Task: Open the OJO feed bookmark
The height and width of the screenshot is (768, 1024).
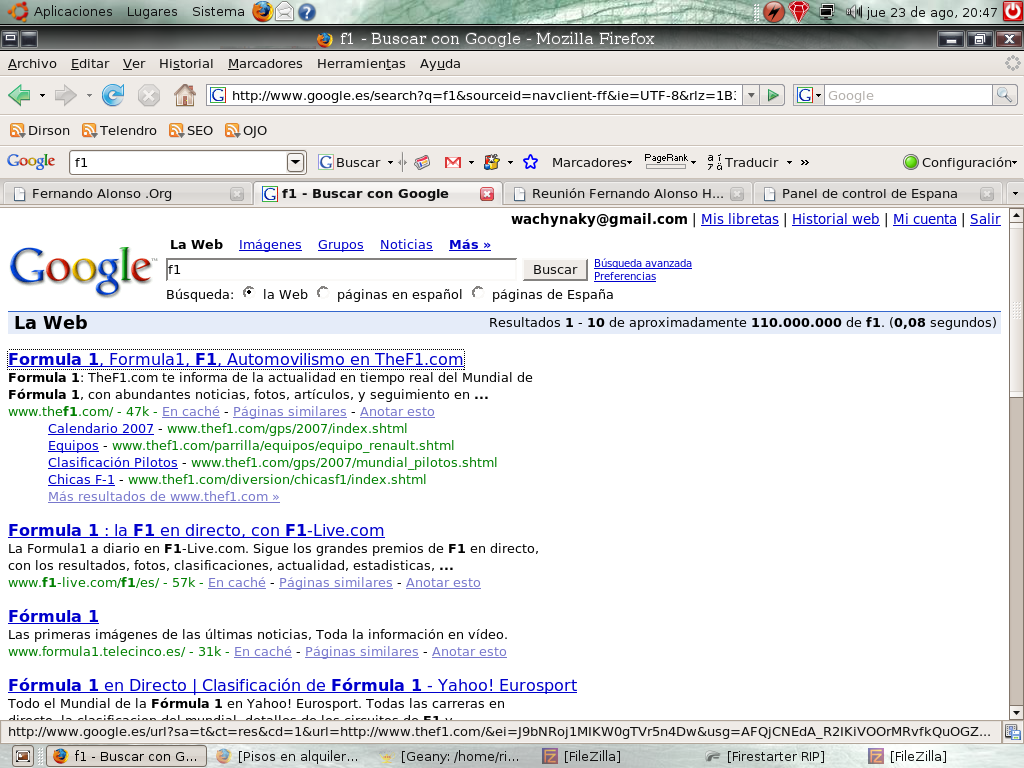Action: click(246, 131)
